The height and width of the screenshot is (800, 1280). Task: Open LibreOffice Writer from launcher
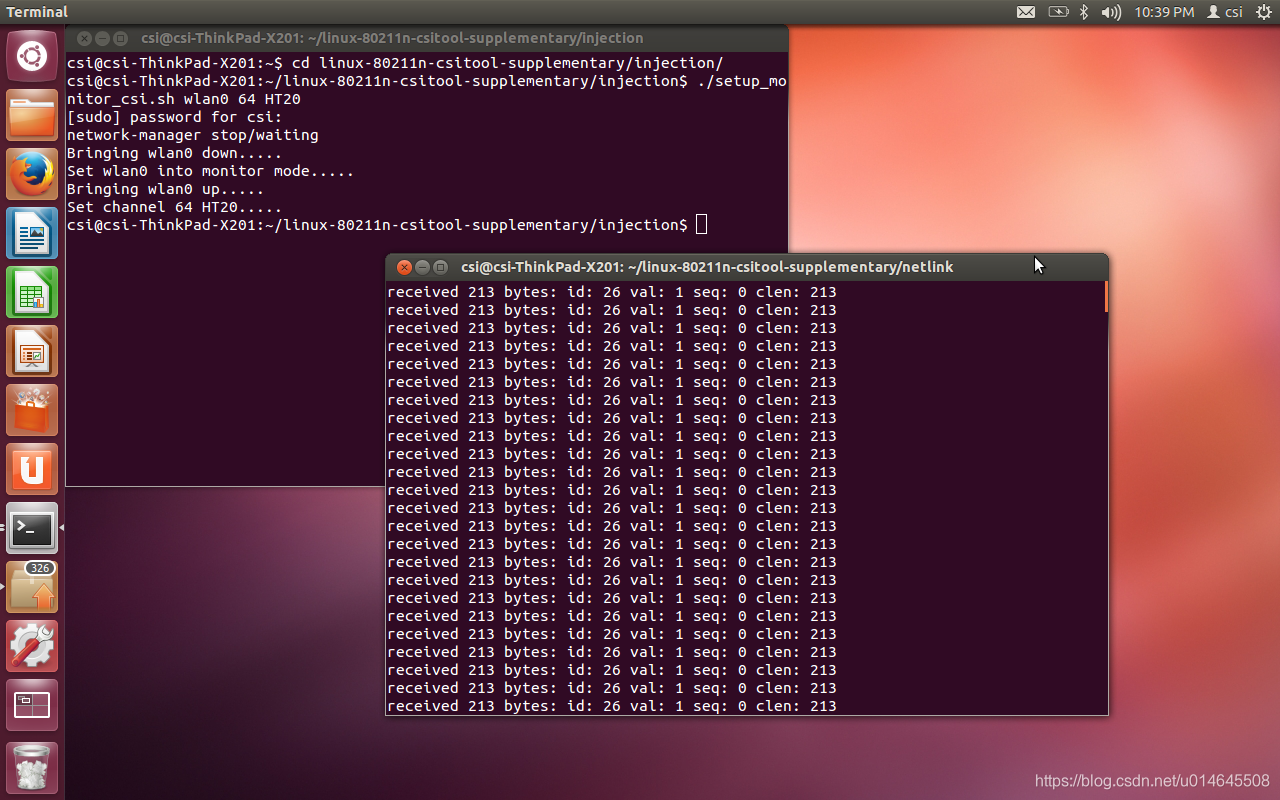pos(32,233)
